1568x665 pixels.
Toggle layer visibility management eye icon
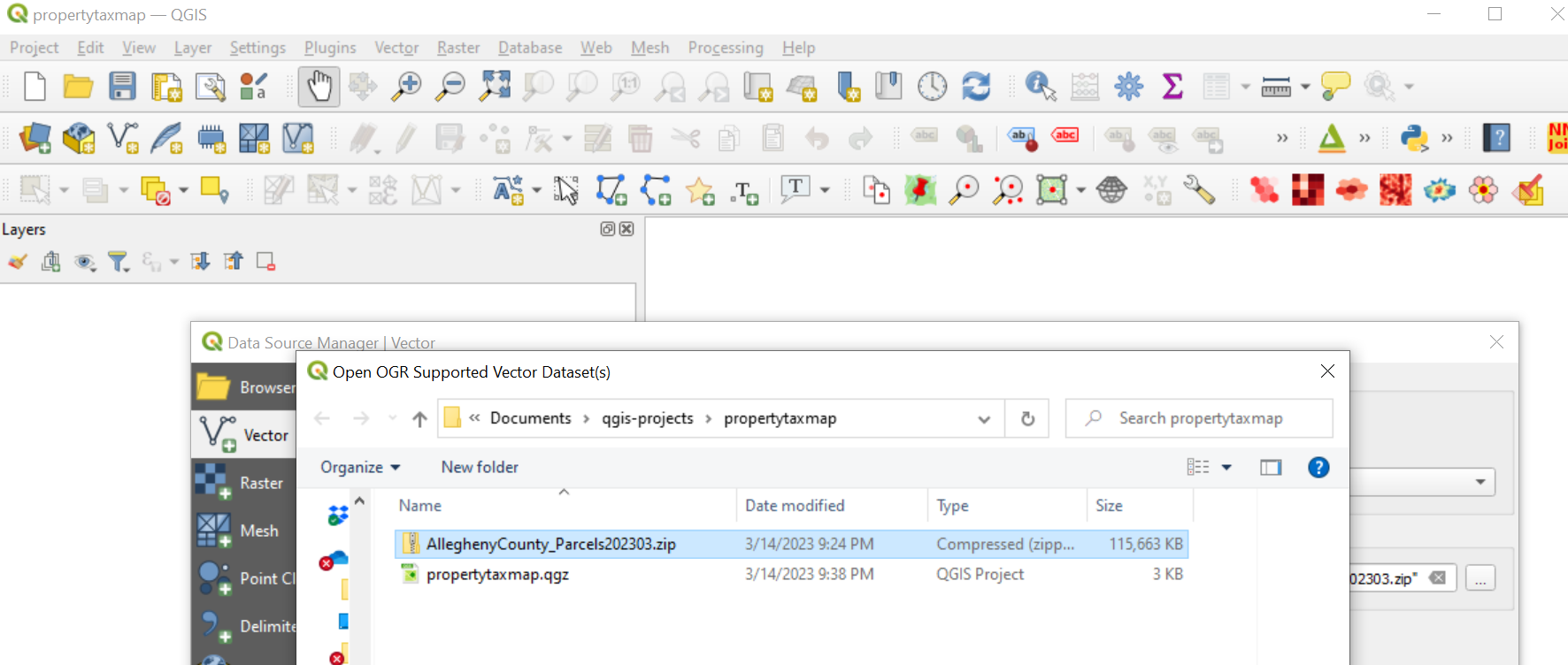click(85, 262)
